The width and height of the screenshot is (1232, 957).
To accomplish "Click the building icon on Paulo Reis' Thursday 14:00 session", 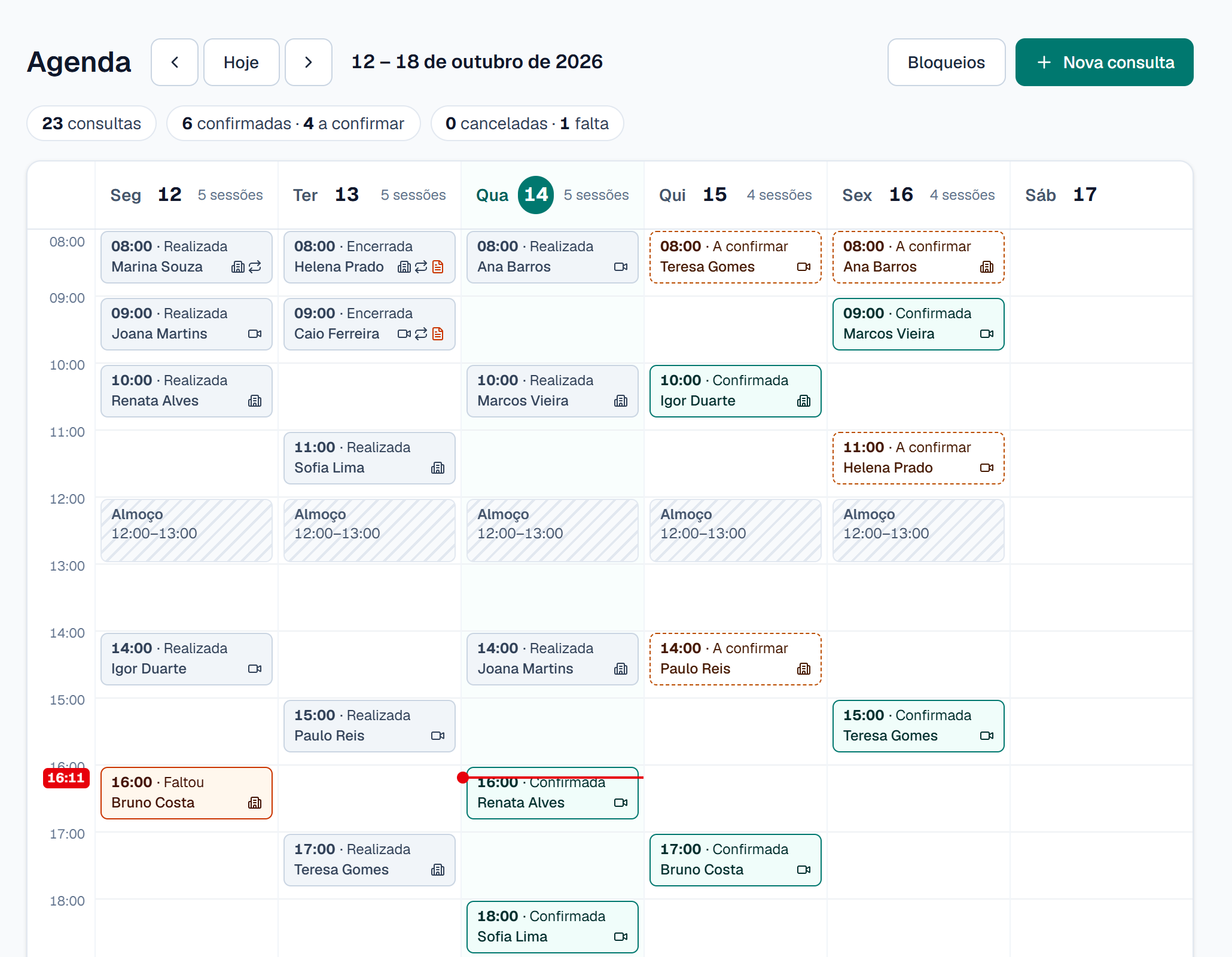I will tap(804, 669).
